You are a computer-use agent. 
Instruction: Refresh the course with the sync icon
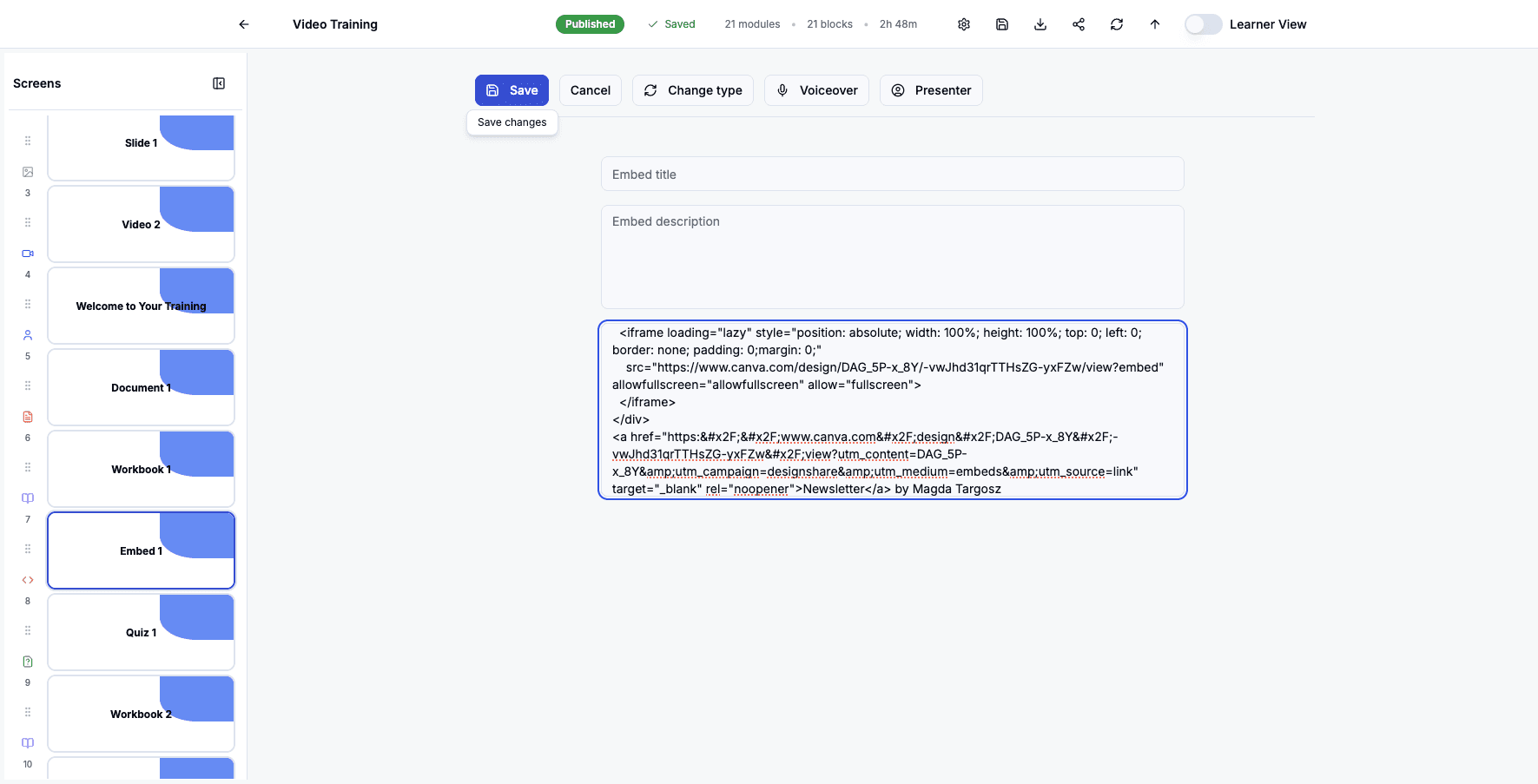(x=1116, y=23)
